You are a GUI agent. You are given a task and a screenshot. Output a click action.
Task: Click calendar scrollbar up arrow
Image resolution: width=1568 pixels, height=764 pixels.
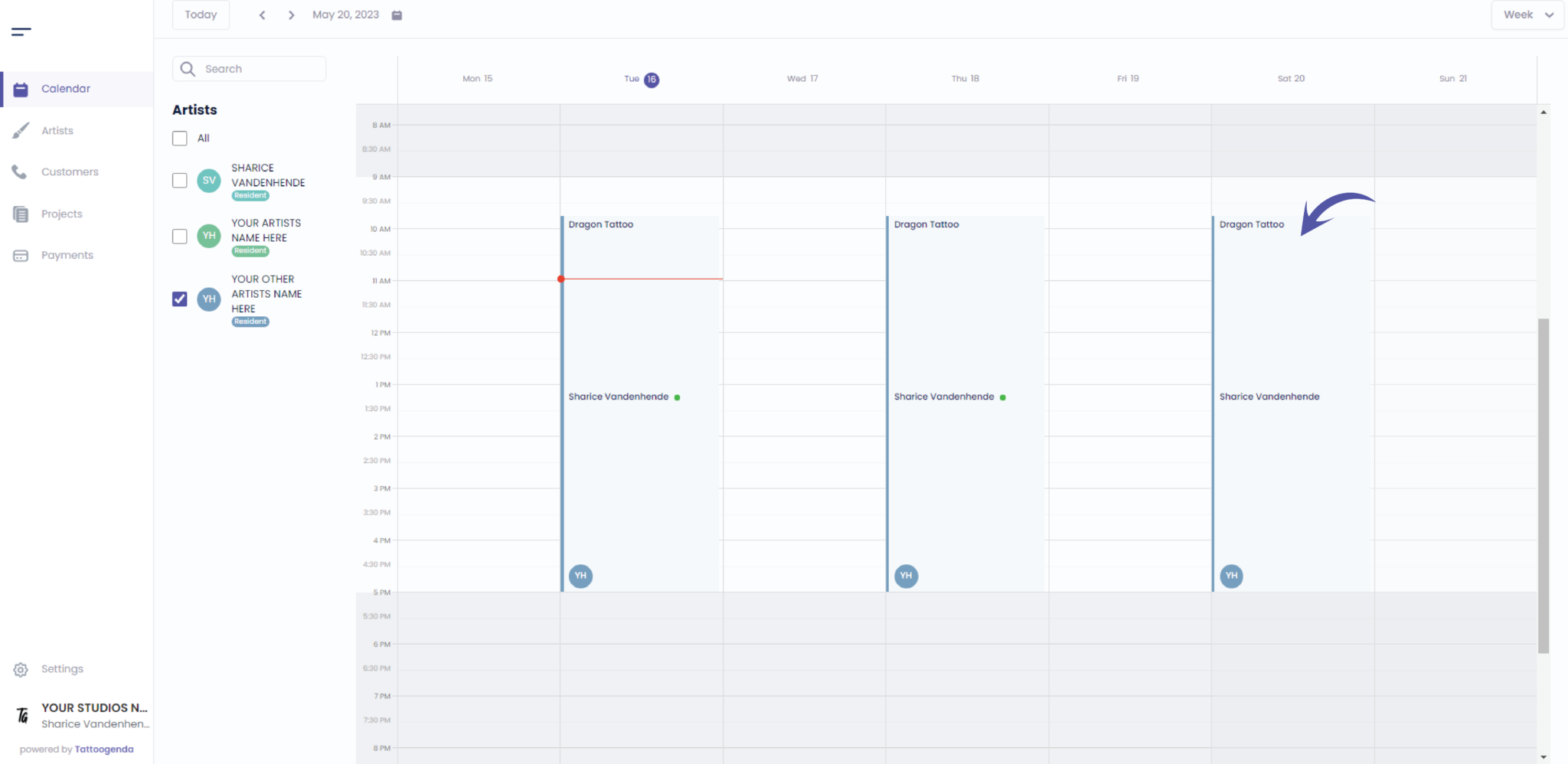(1543, 113)
